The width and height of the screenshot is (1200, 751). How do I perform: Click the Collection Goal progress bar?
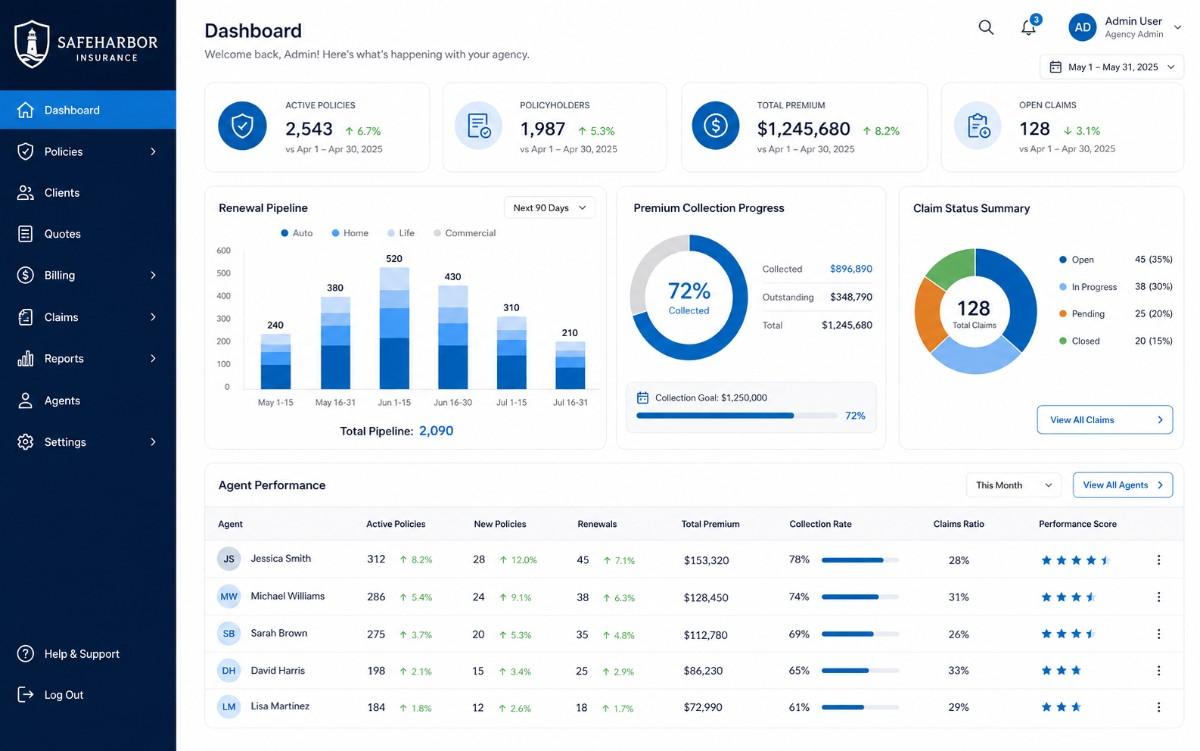737,415
